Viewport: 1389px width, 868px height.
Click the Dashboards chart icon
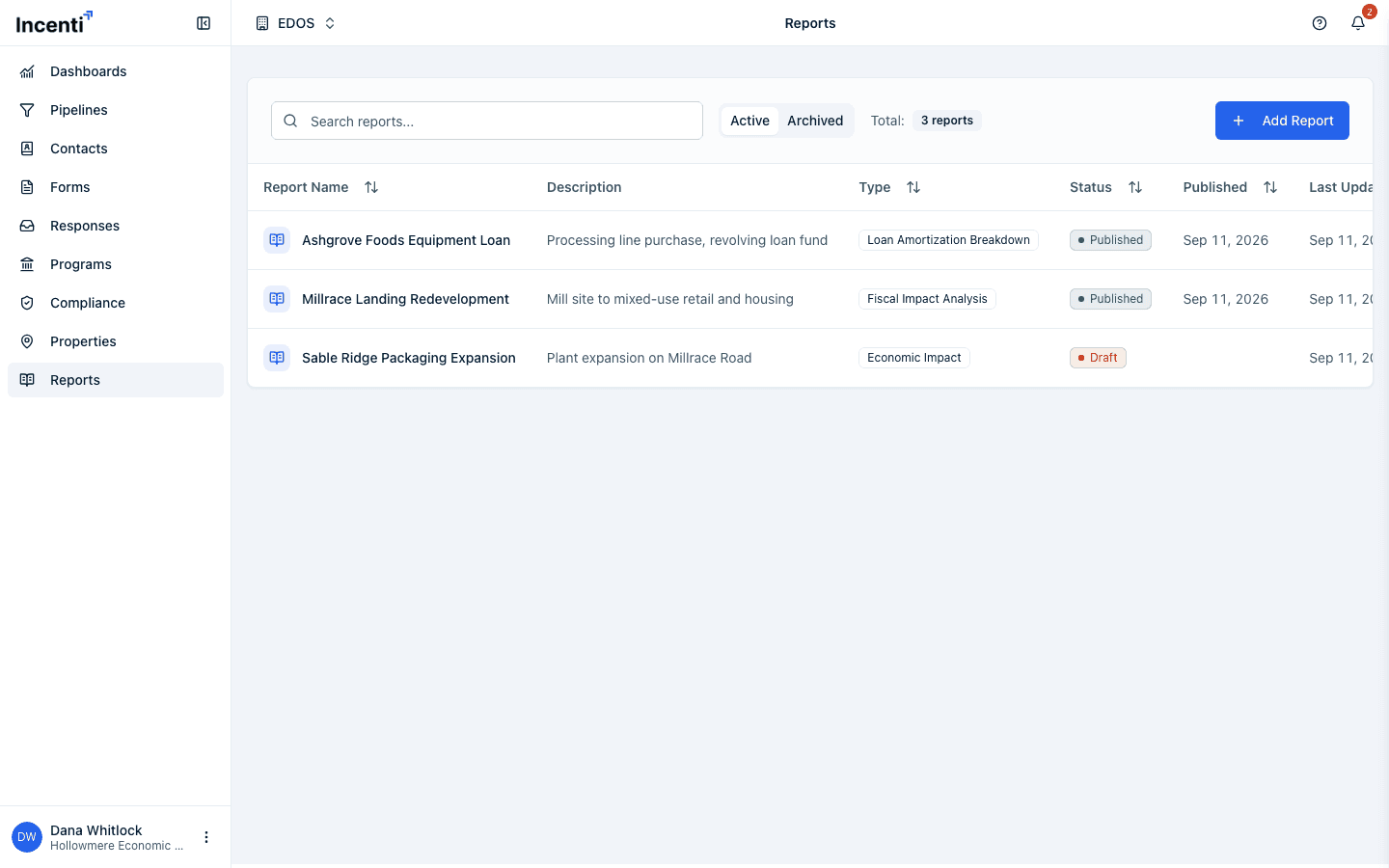click(27, 71)
